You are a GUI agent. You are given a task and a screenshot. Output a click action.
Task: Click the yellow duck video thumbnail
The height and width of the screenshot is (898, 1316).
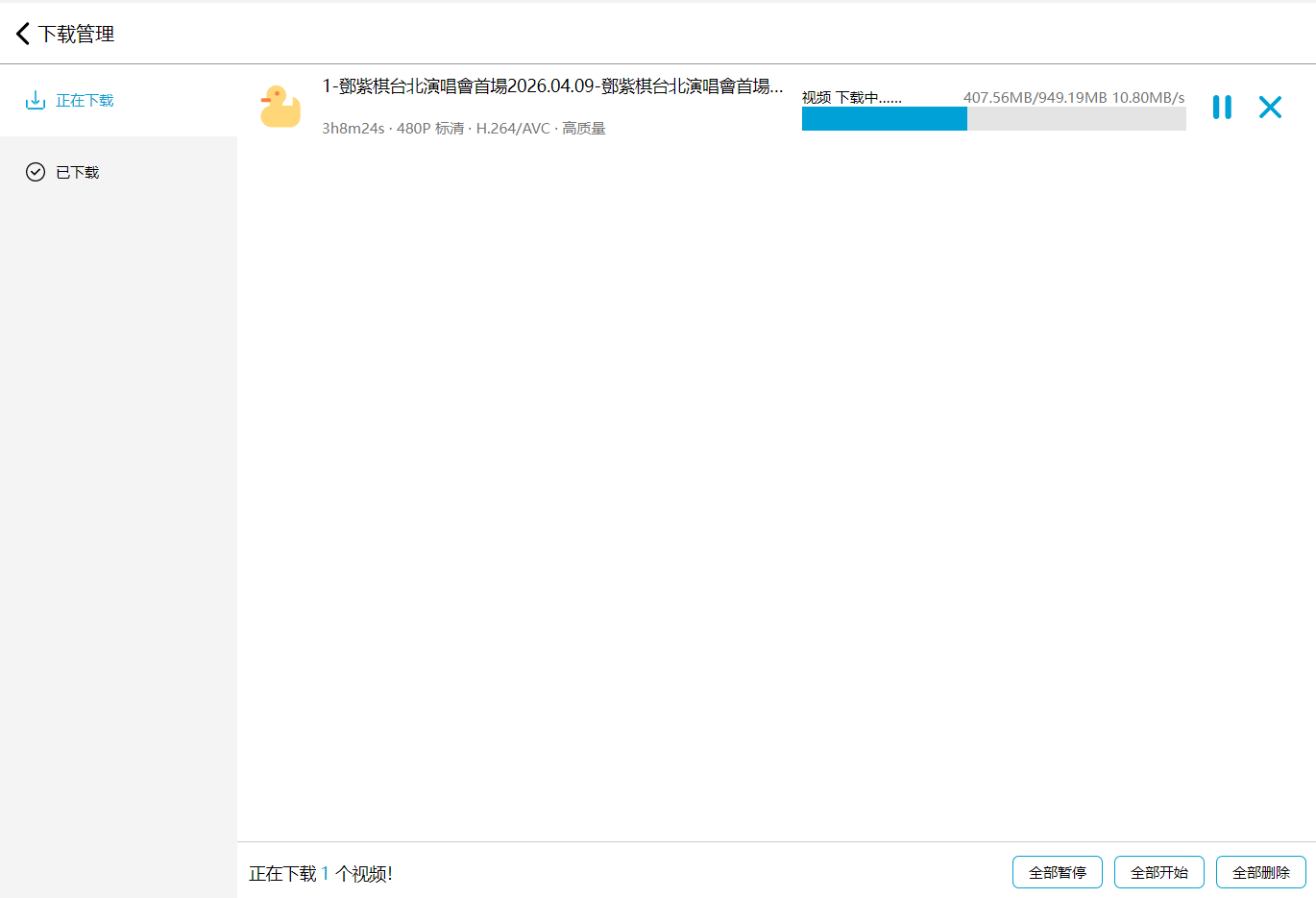(x=280, y=107)
